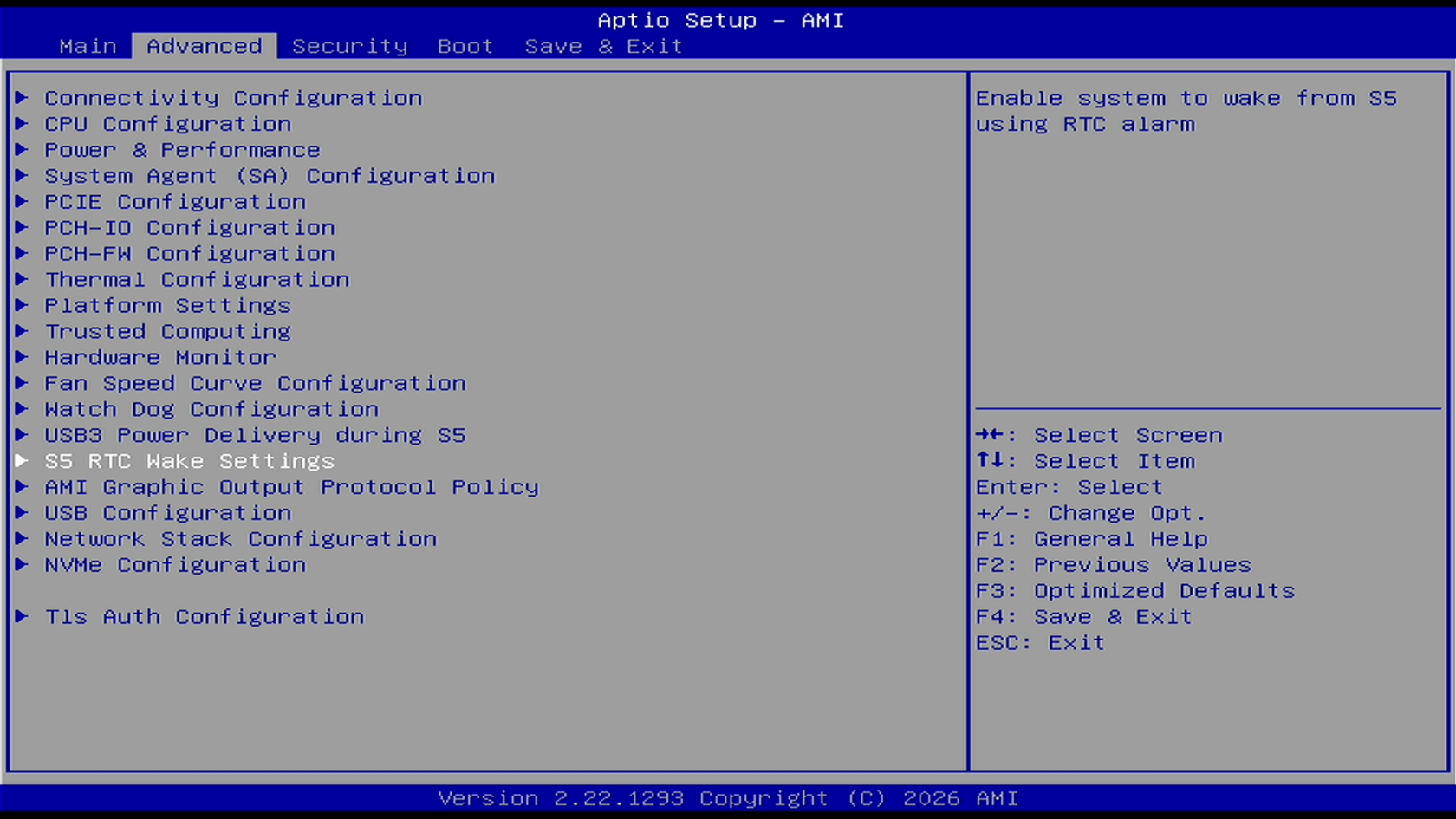Click the F3: Optimized Defaults hint

(x=1135, y=591)
